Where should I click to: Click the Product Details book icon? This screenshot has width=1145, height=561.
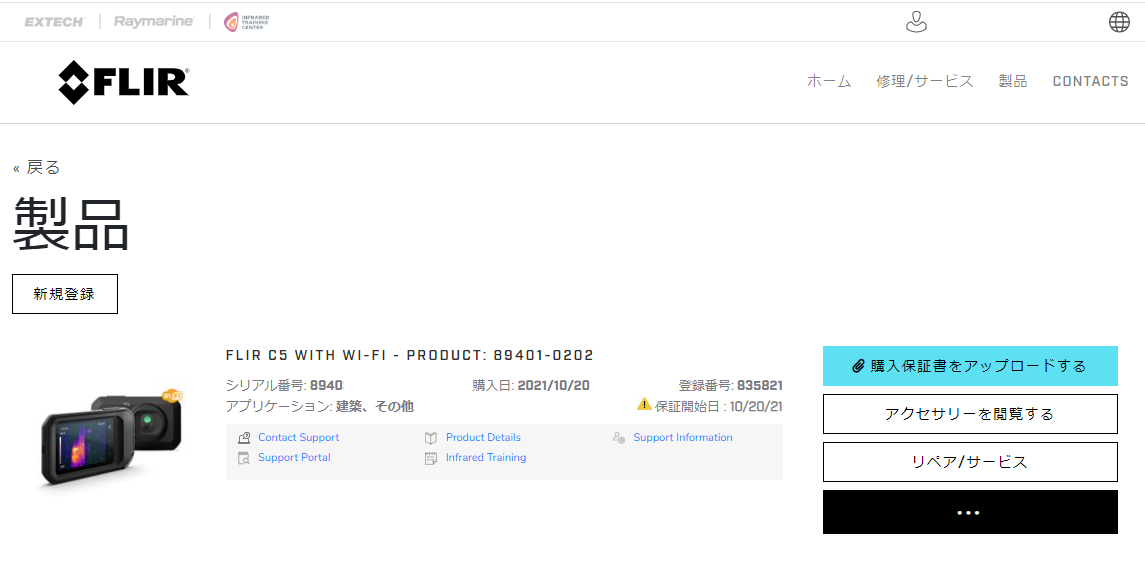pos(431,438)
